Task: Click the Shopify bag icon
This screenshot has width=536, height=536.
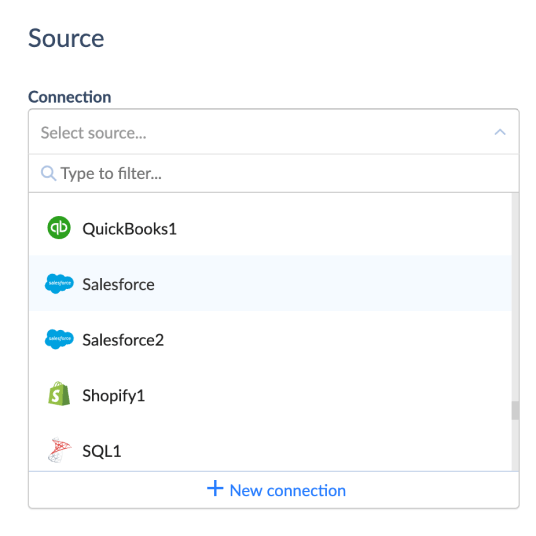Action: 59,394
